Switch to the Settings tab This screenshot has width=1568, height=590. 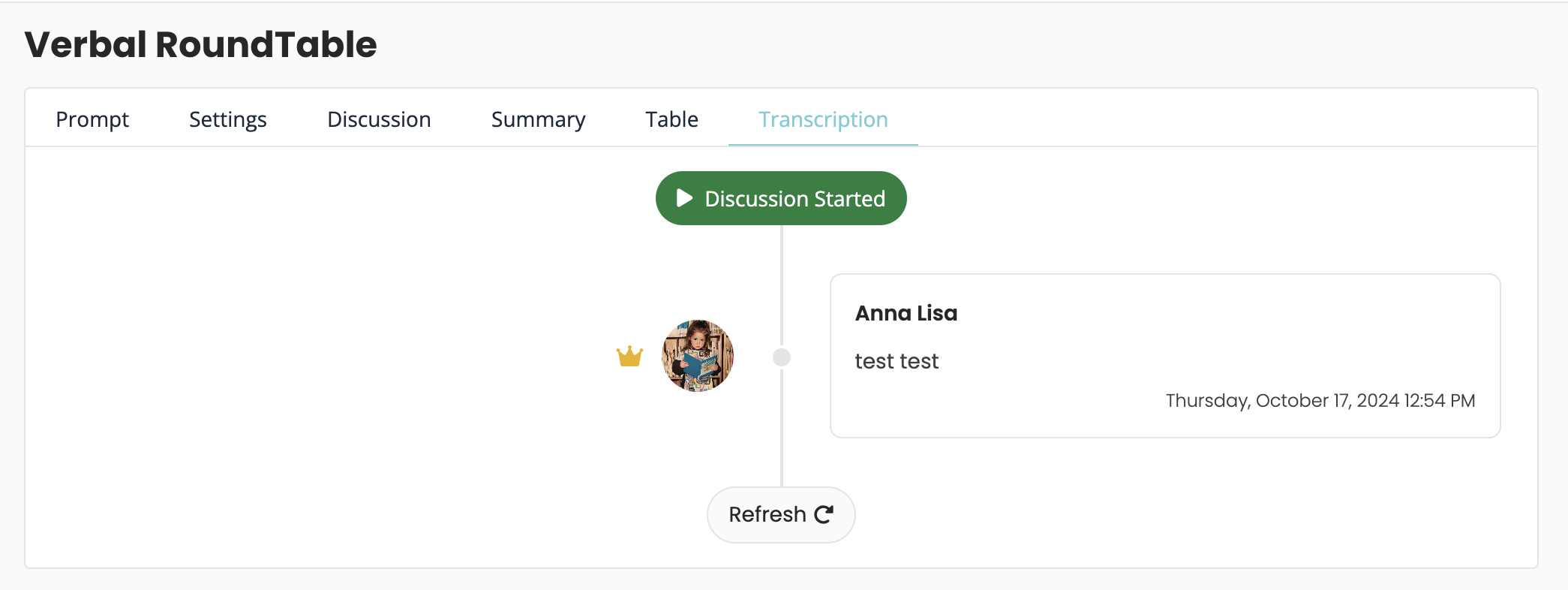pos(228,119)
